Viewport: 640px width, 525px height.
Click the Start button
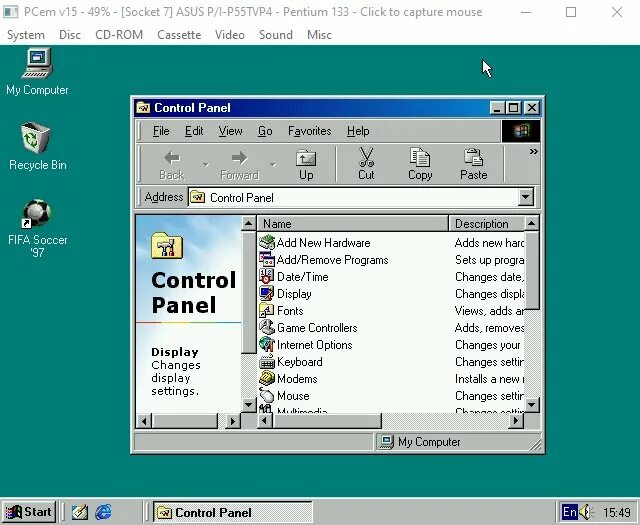(29, 512)
